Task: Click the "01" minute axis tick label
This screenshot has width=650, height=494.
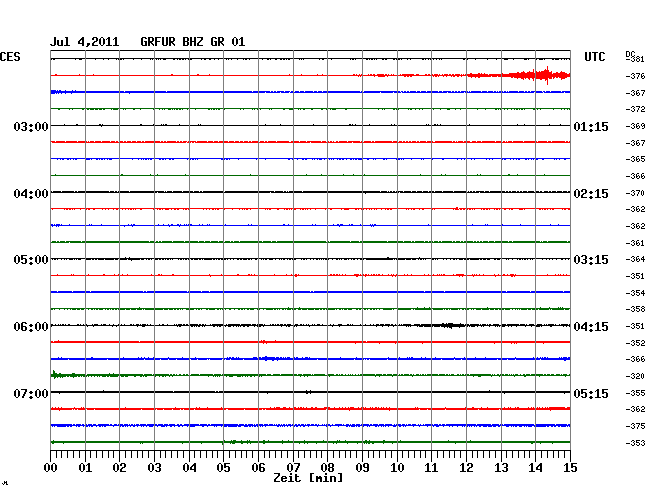Action: click(x=85, y=467)
